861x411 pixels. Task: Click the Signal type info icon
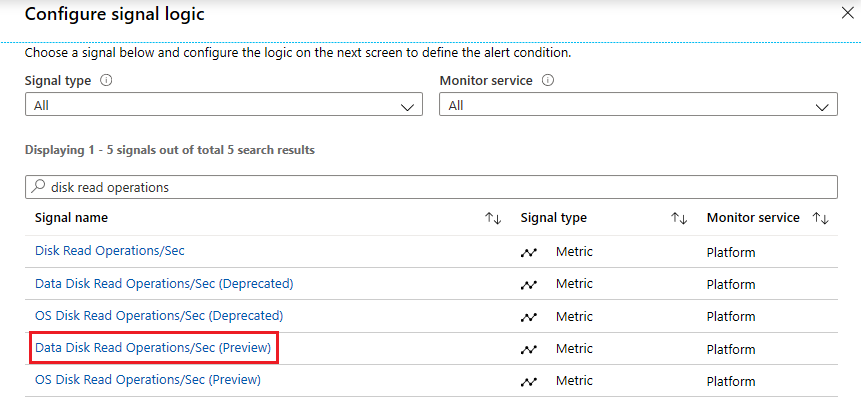coord(106,81)
